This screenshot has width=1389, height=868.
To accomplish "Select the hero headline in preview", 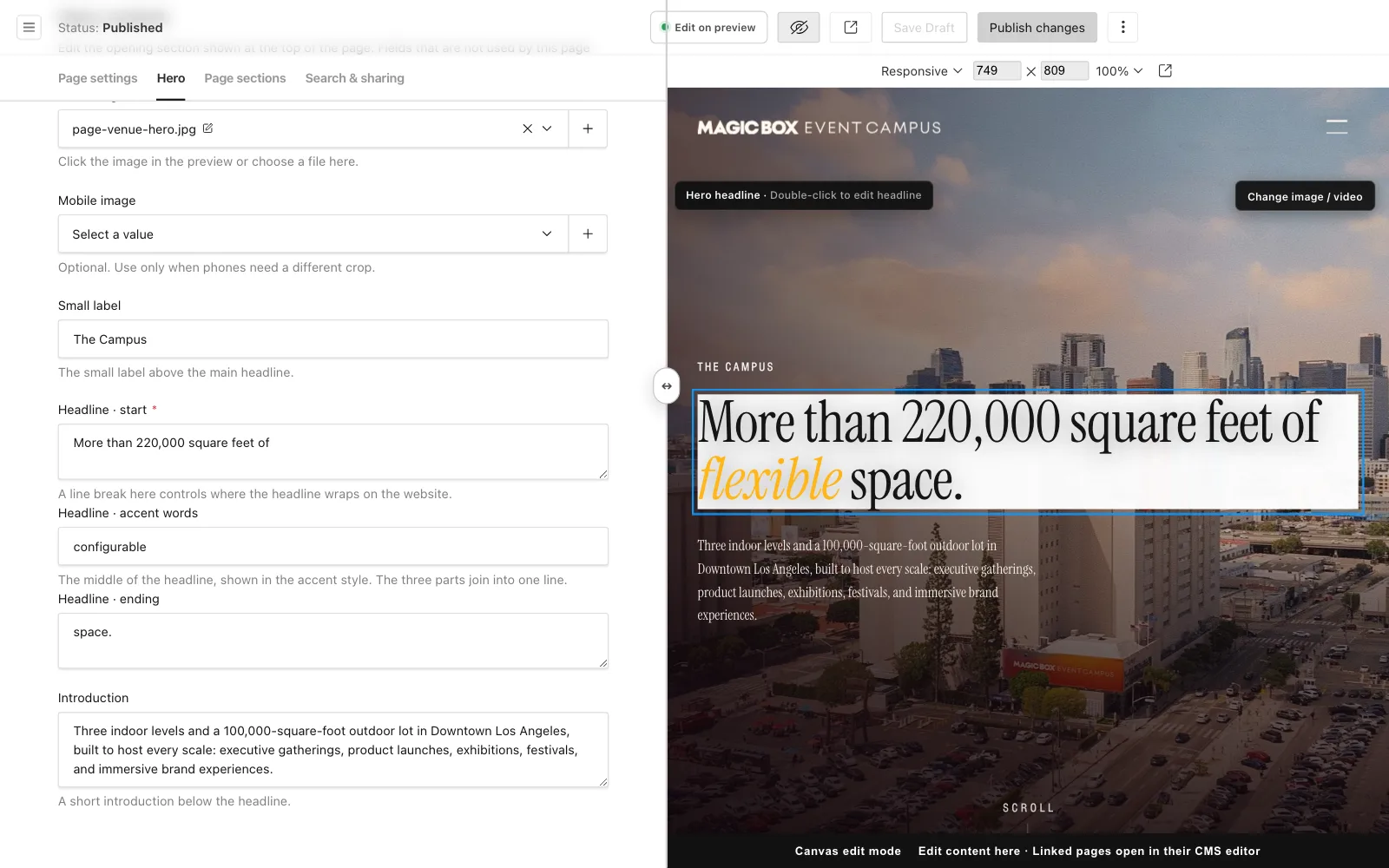I will click(x=1028, y=451).
